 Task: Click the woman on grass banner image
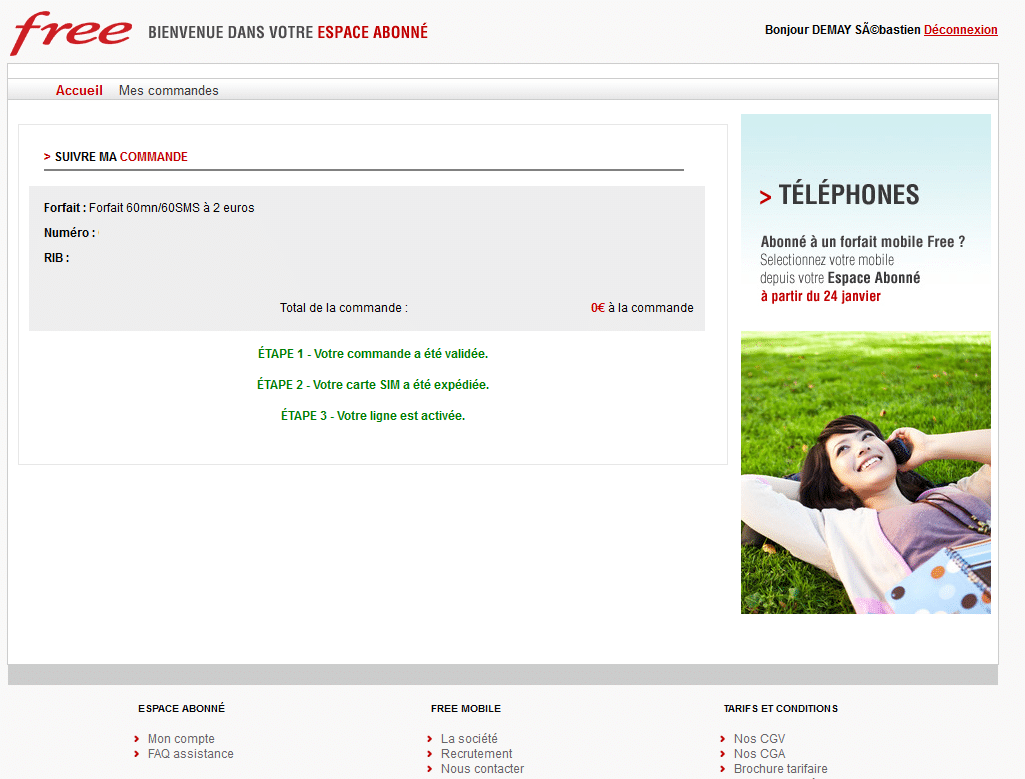[x=865, y=472]
